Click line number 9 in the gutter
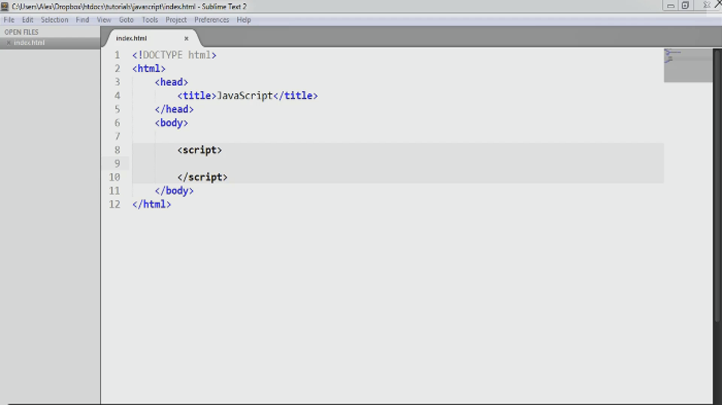722x405 pixels. 117,164
